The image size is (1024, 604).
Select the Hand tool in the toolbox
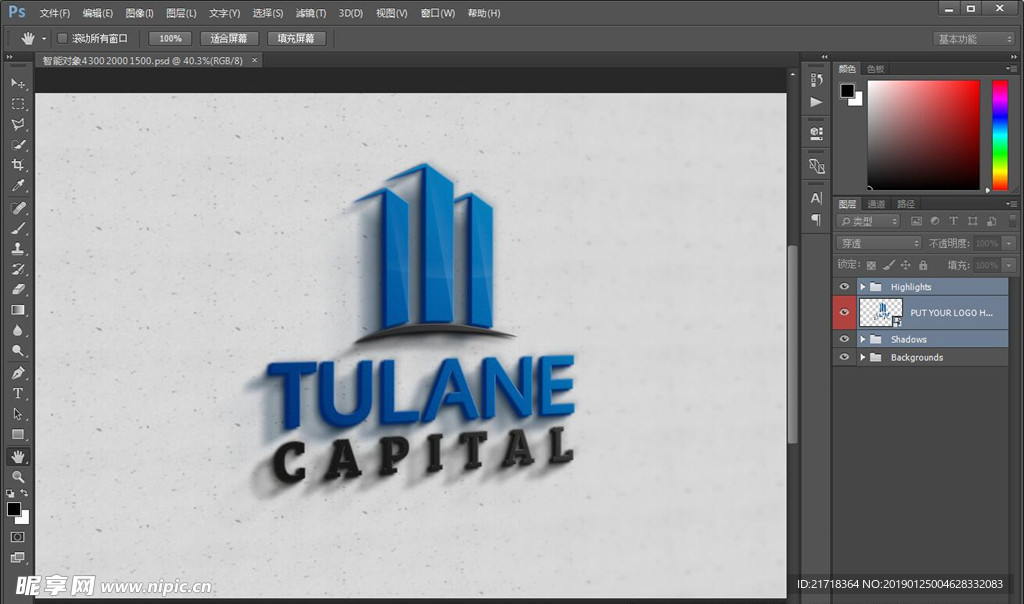pos(18,456)
